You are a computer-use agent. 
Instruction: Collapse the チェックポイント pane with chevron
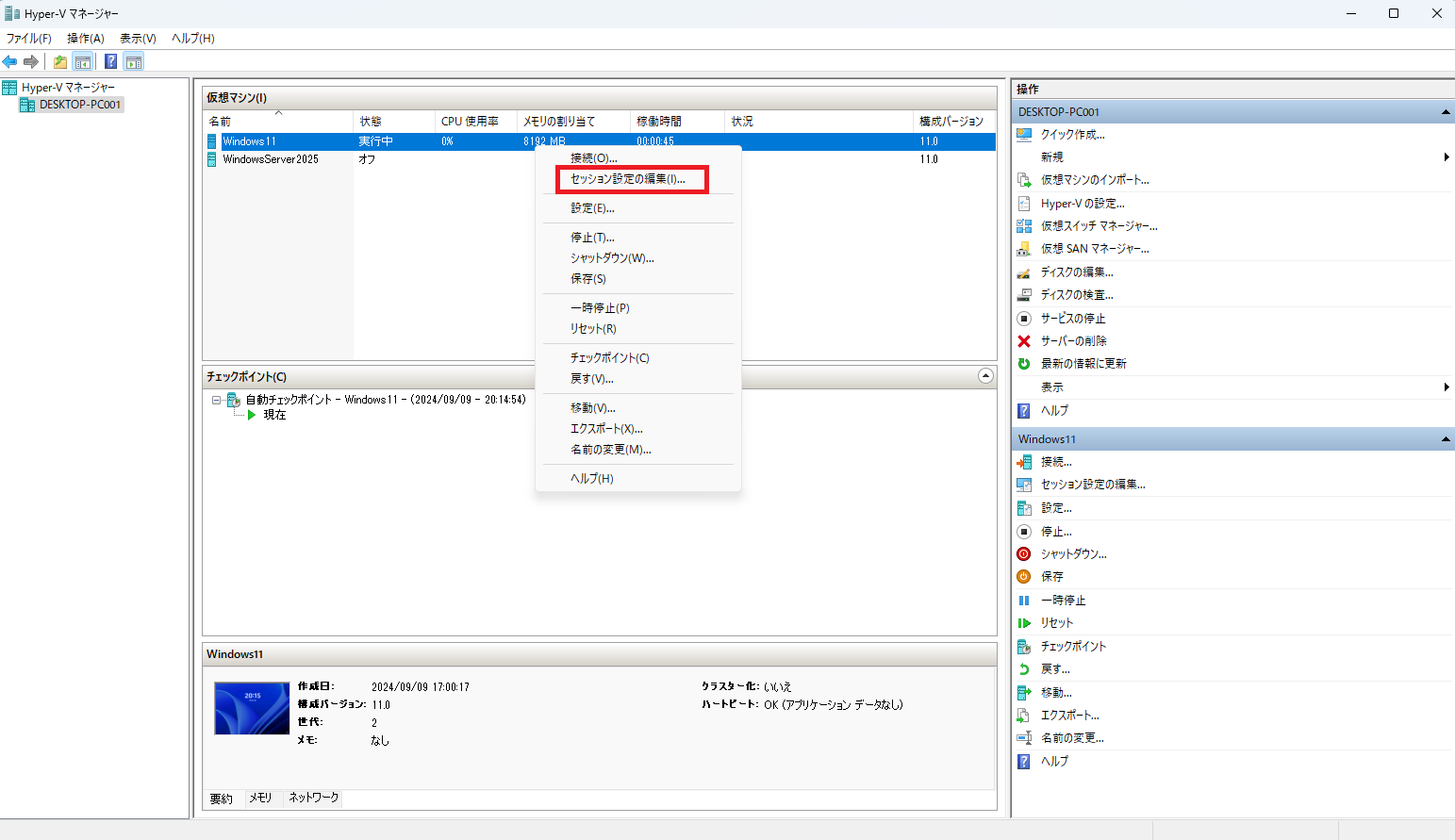pos(985,376)
